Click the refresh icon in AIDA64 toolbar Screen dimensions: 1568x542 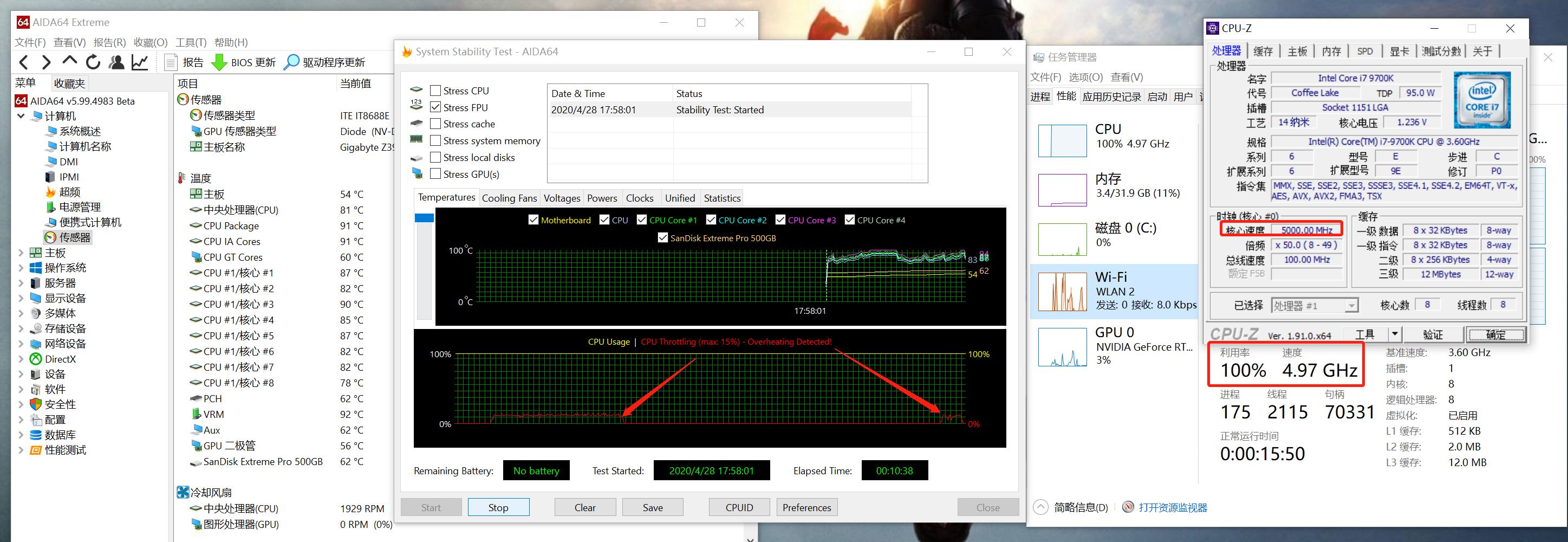(x=93, y=62)
